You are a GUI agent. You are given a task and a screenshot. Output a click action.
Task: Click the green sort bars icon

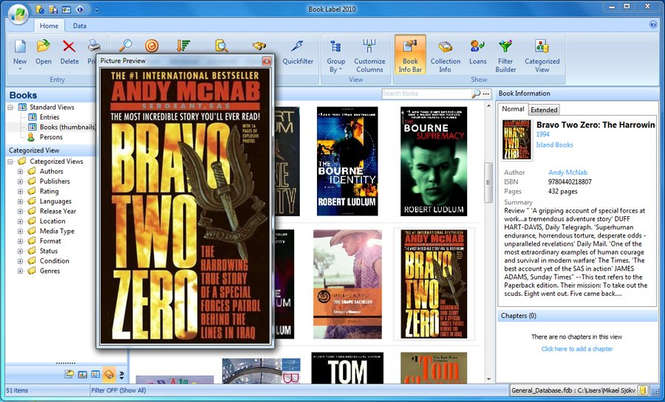pyautogui.click(x=183, y=45)
